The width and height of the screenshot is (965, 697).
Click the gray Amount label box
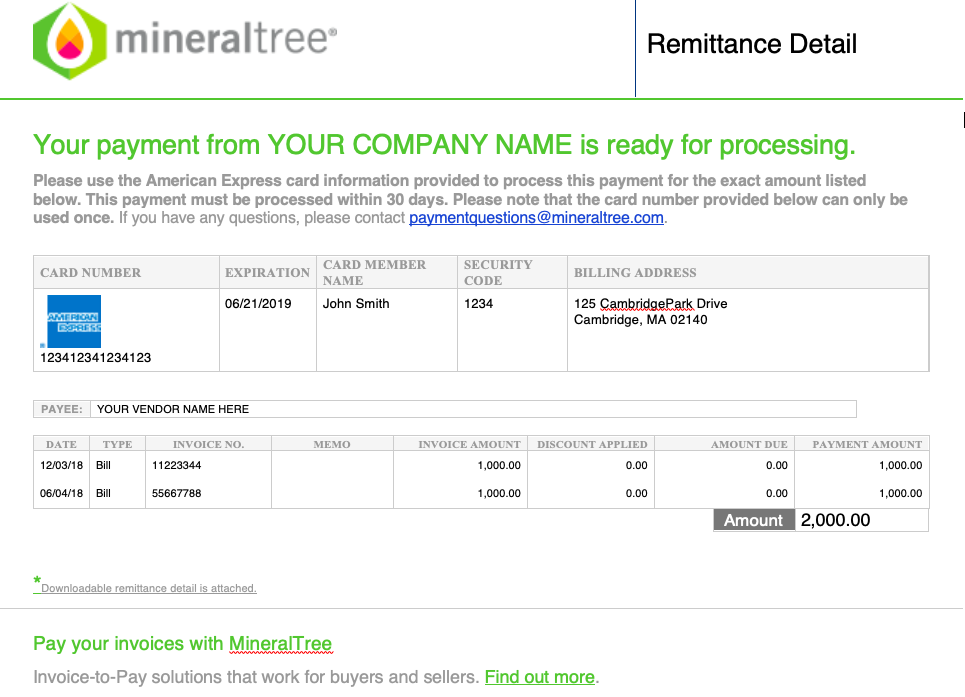click(x=754, y=520)
